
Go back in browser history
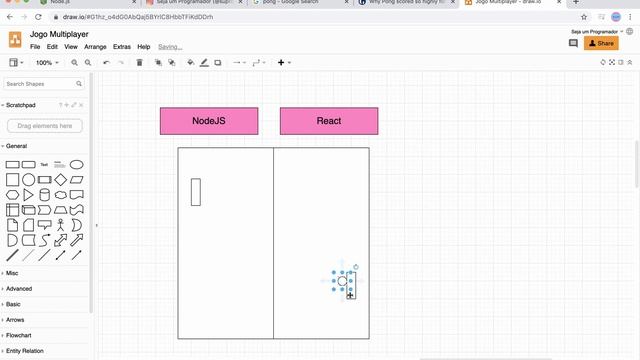point(10,17)
